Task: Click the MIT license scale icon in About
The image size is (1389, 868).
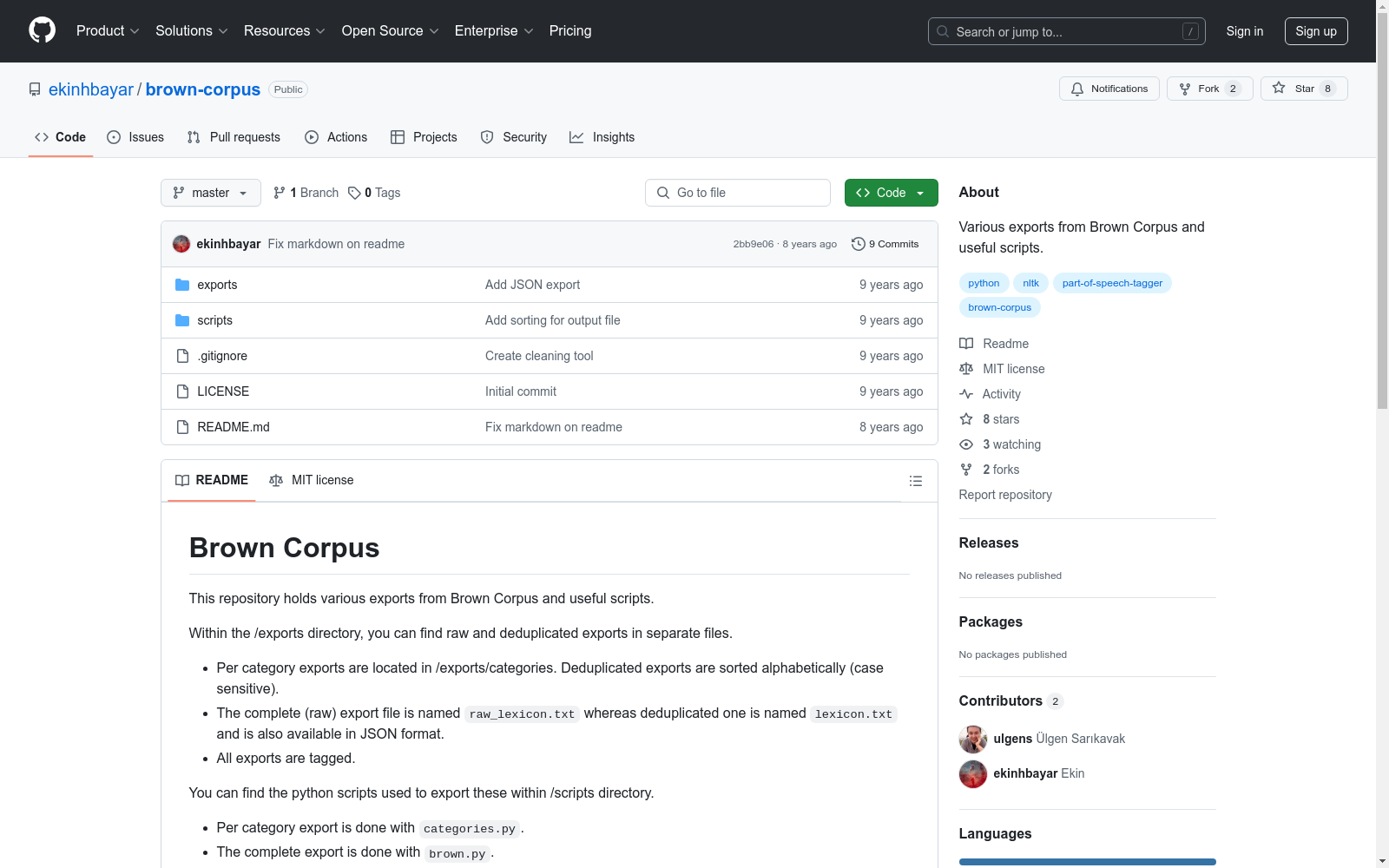Action: [x=966, y=369]
